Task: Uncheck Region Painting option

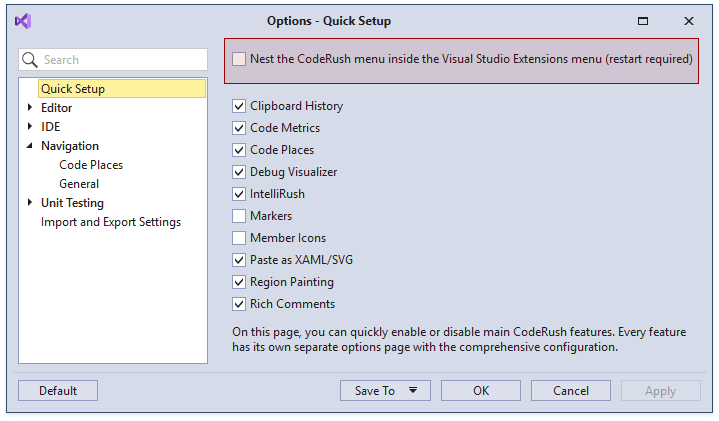Action: [x=239, y=282]
